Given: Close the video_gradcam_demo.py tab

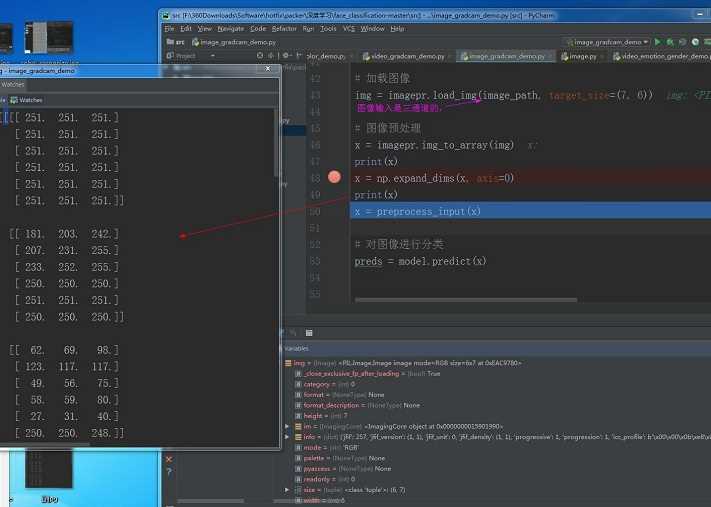Looking at the screenshot, I should pos(450,57).
